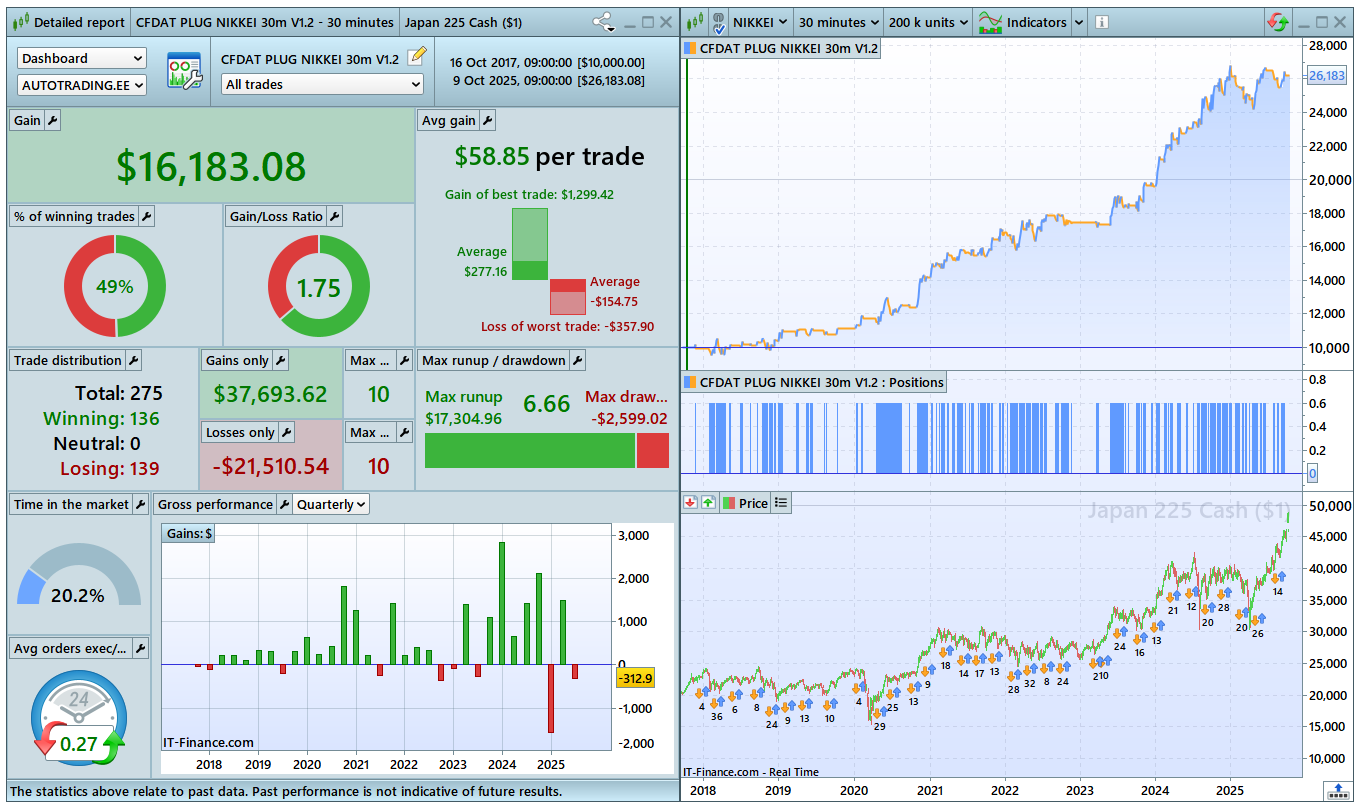1359x808 pixels.
Task: Expand the All trades filter dropdown
Action: tap(322, 85)
